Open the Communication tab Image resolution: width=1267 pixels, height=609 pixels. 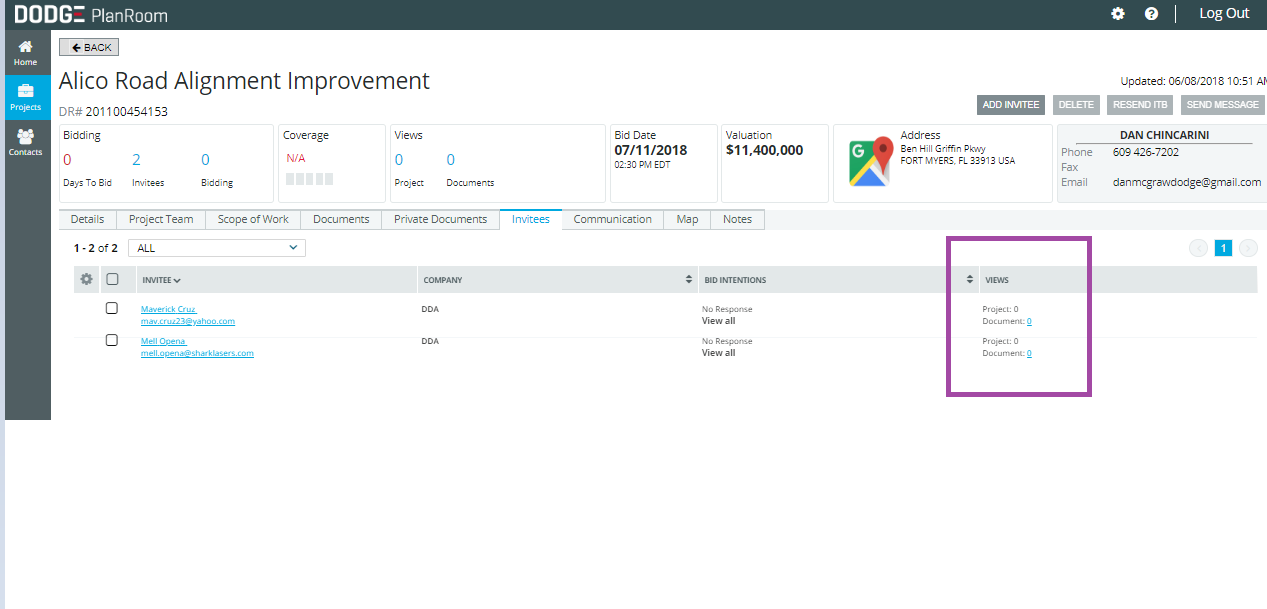612,219
